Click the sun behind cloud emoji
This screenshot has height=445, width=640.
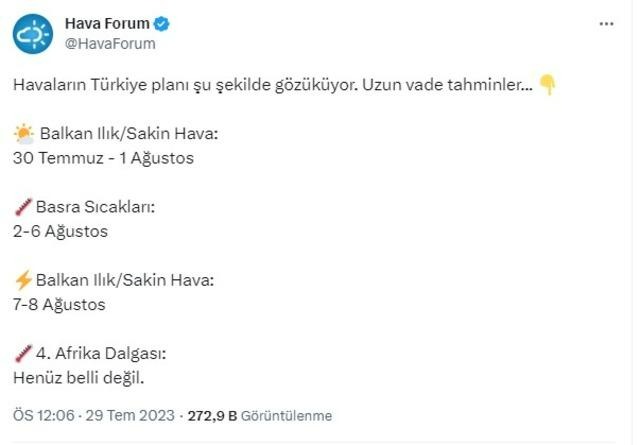click(24, 134)
